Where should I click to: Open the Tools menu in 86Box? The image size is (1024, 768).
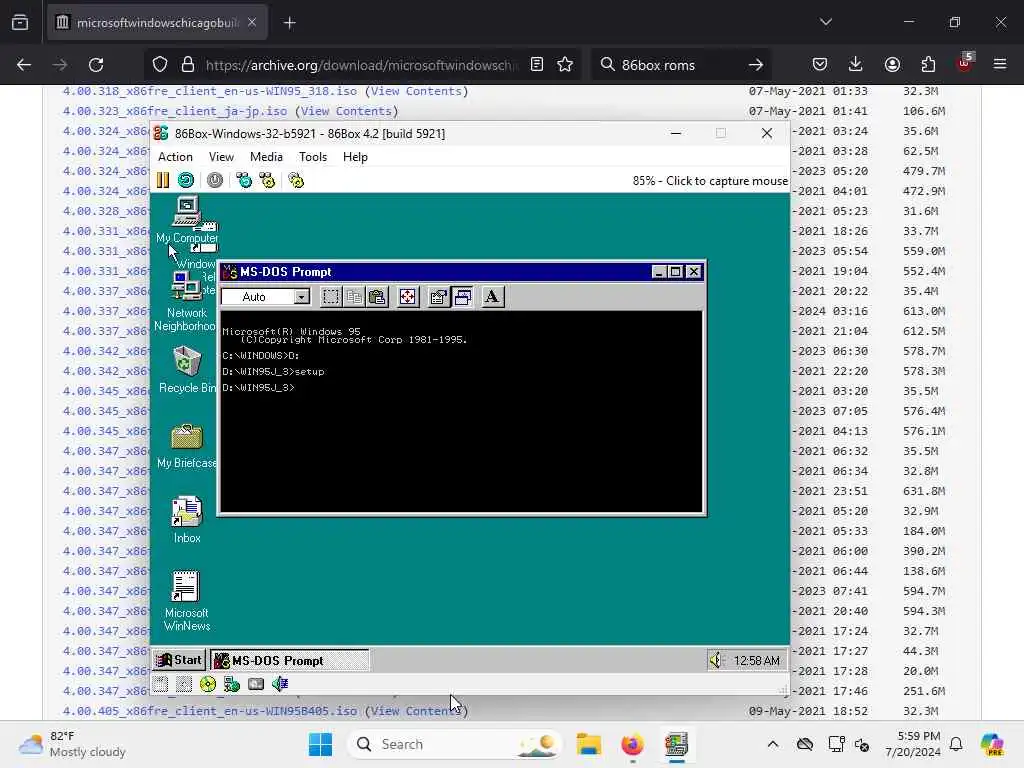pyautogui.click(x=313, y=157)
